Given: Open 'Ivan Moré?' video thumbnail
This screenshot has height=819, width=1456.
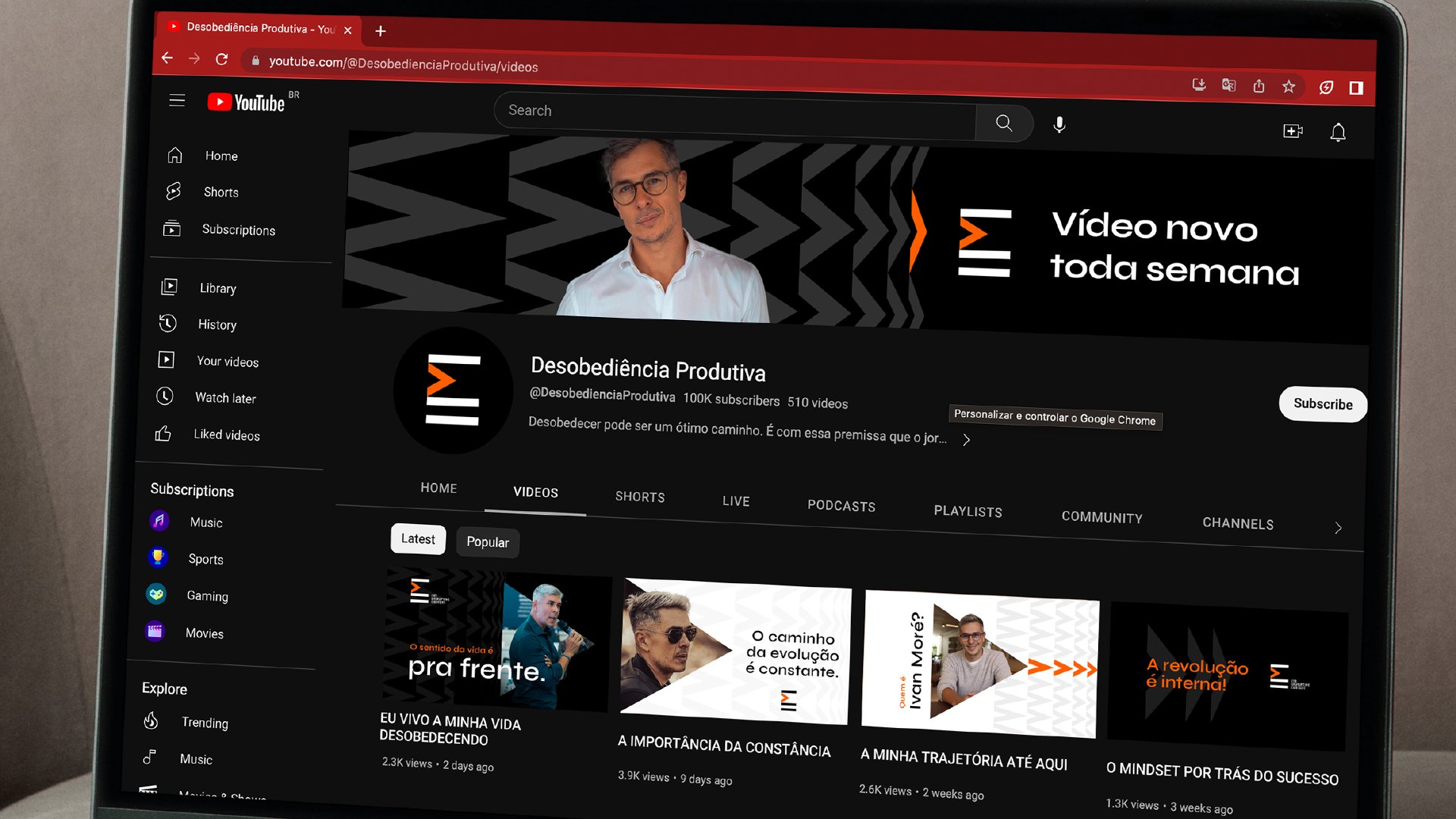Looking at the screenshot, I should click(x=980, y=664).
